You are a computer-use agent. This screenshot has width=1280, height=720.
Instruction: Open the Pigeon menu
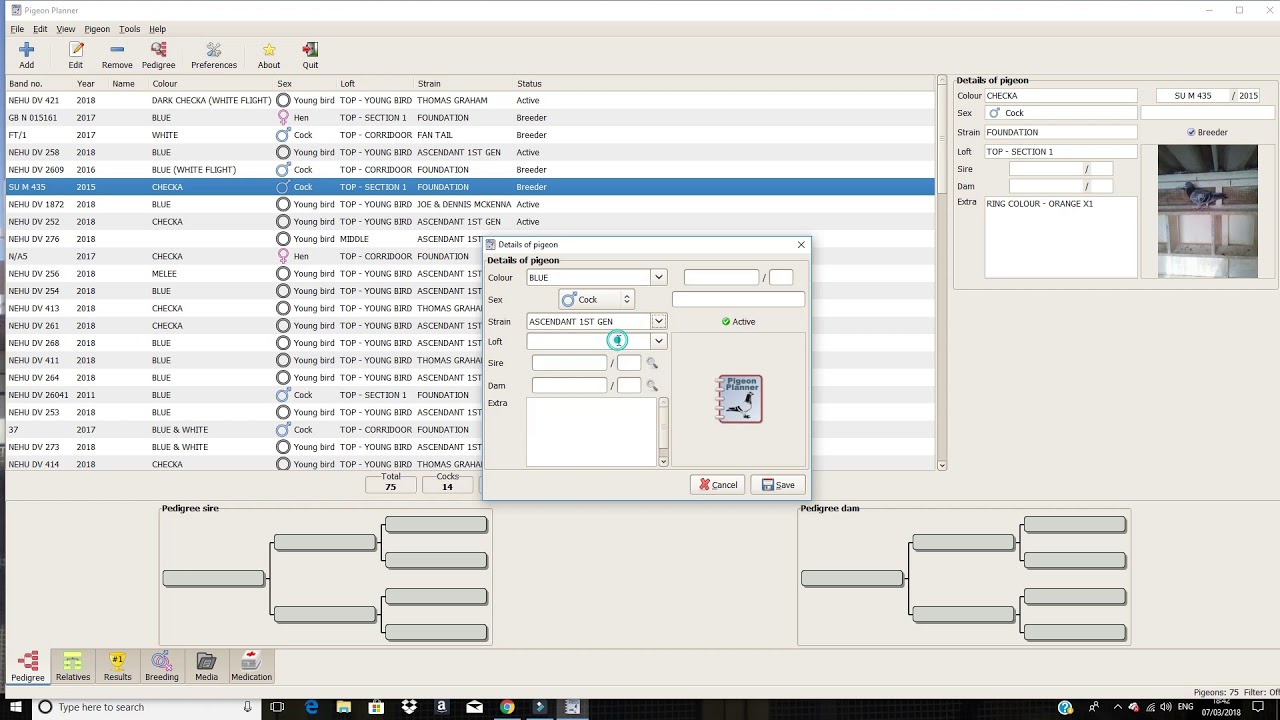(x=97, y=29)
